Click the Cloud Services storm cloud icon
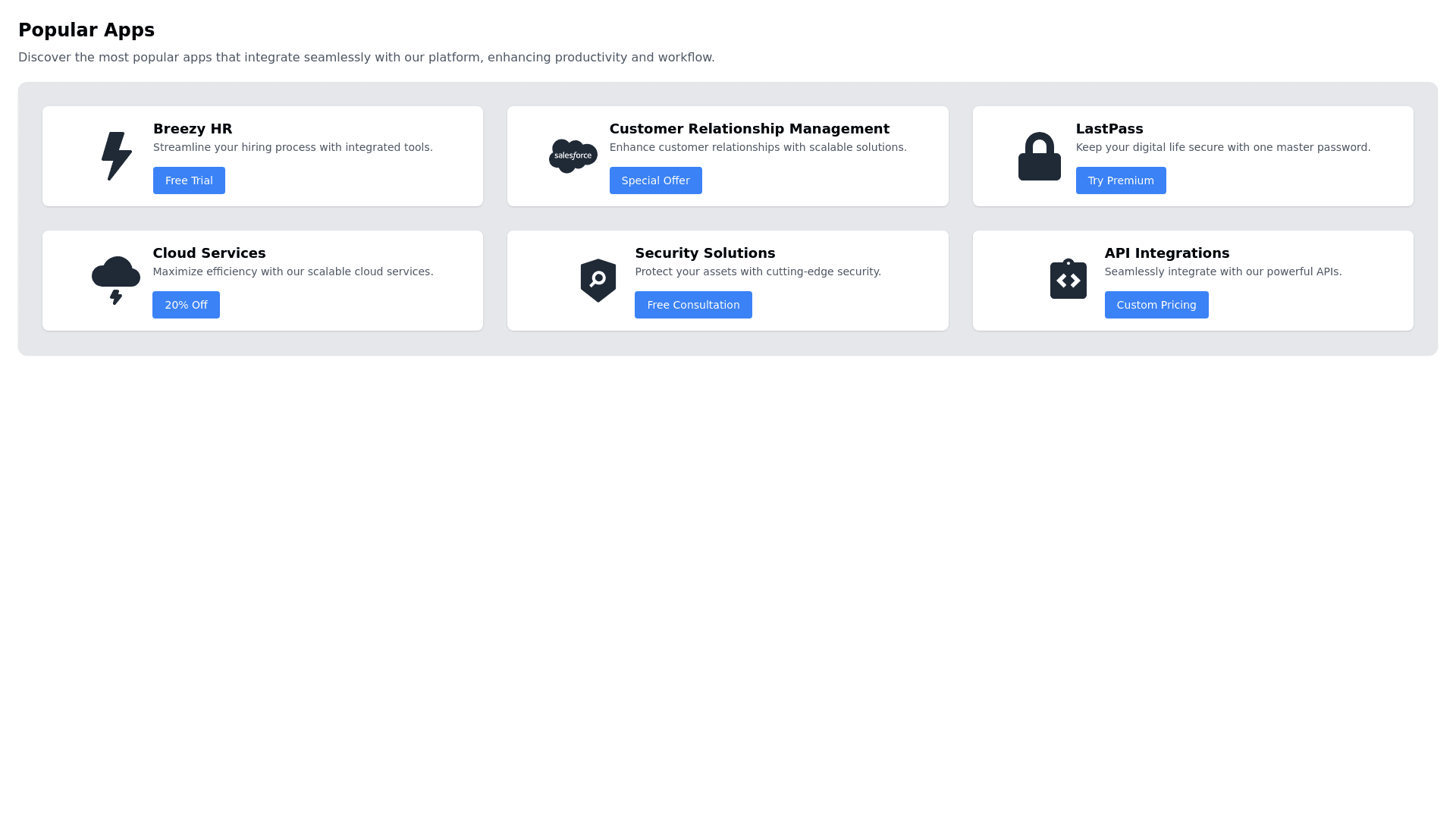 pos(116,280)
